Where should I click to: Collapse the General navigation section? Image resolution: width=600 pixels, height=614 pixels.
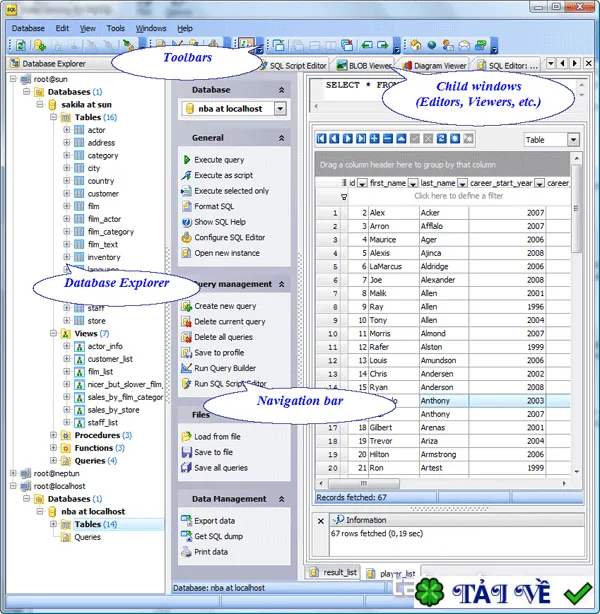(x=282, y=138)
